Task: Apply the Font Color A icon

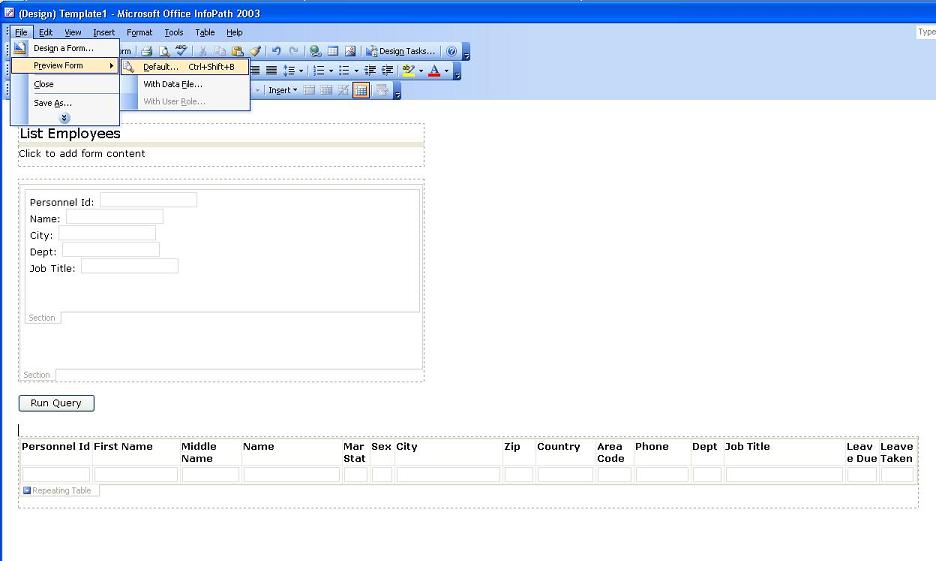Action: (x=435, y=70)
